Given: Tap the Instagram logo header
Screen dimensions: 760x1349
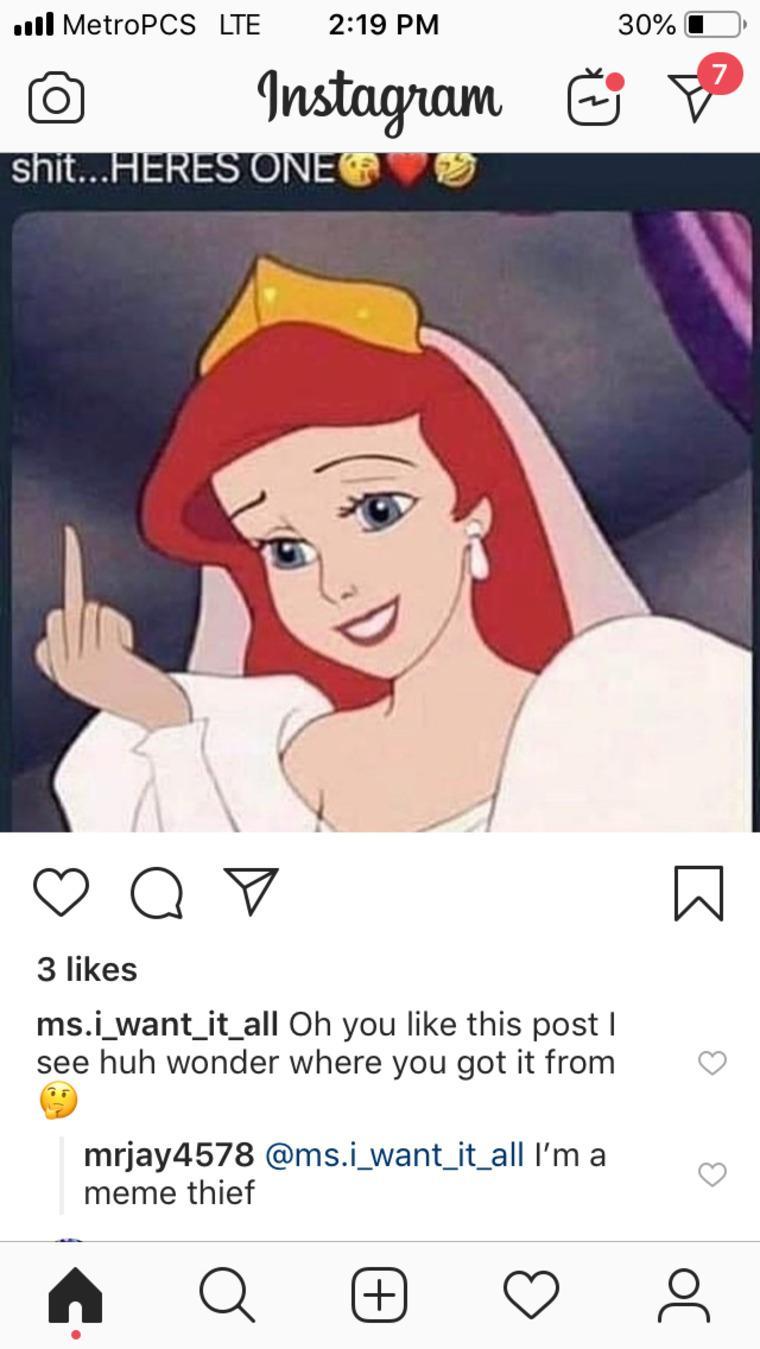Looking at the screenshot, I should pos(380,98).
